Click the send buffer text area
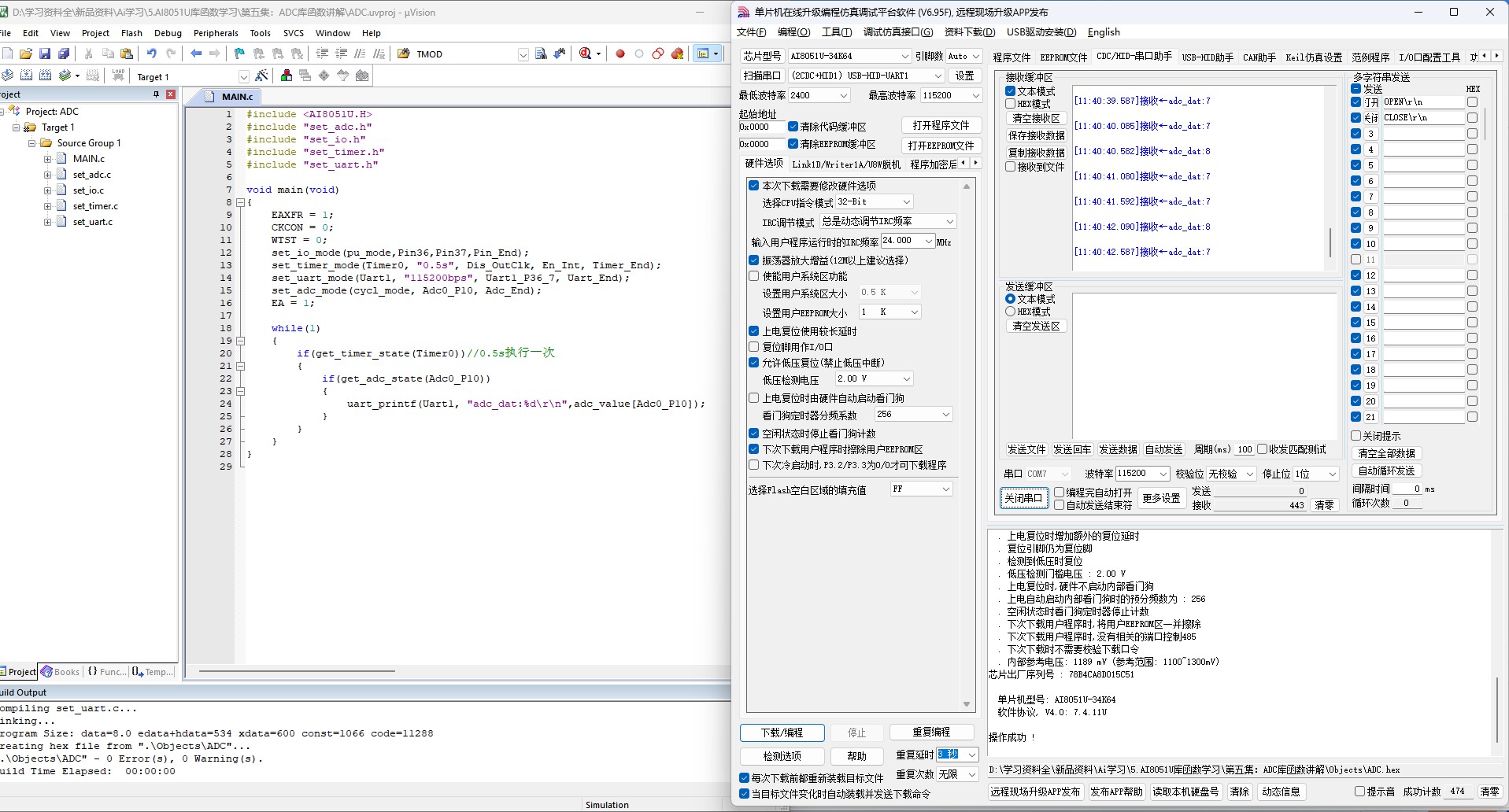1509x812 pixels. tap(1204, 366)
